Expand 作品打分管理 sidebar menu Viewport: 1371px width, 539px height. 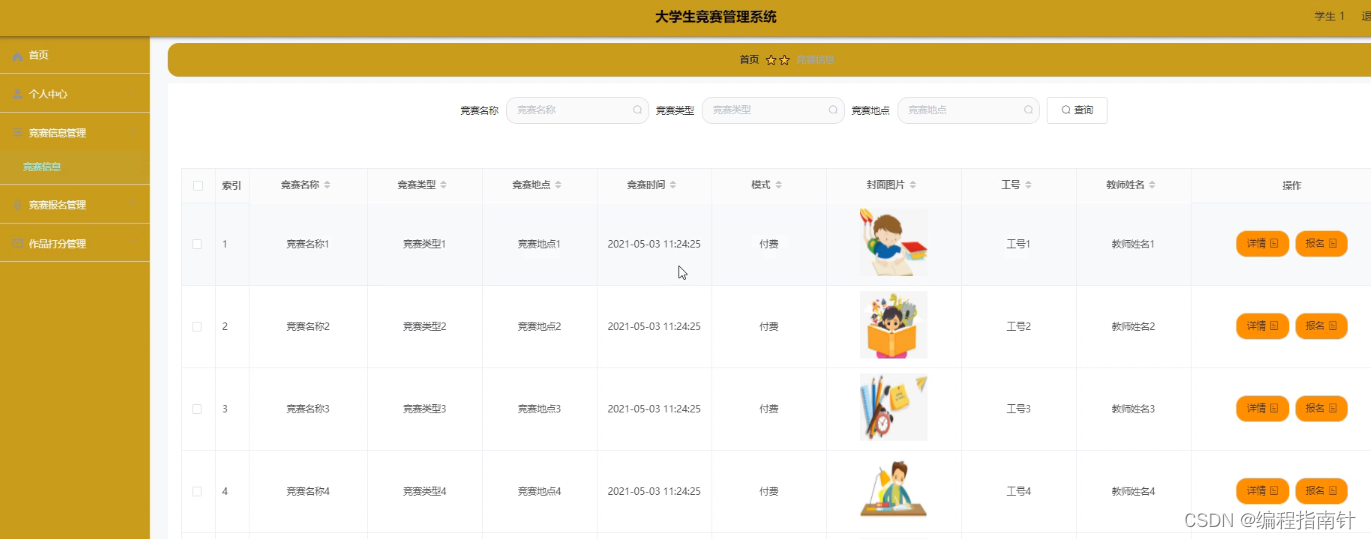click(75, 243)
